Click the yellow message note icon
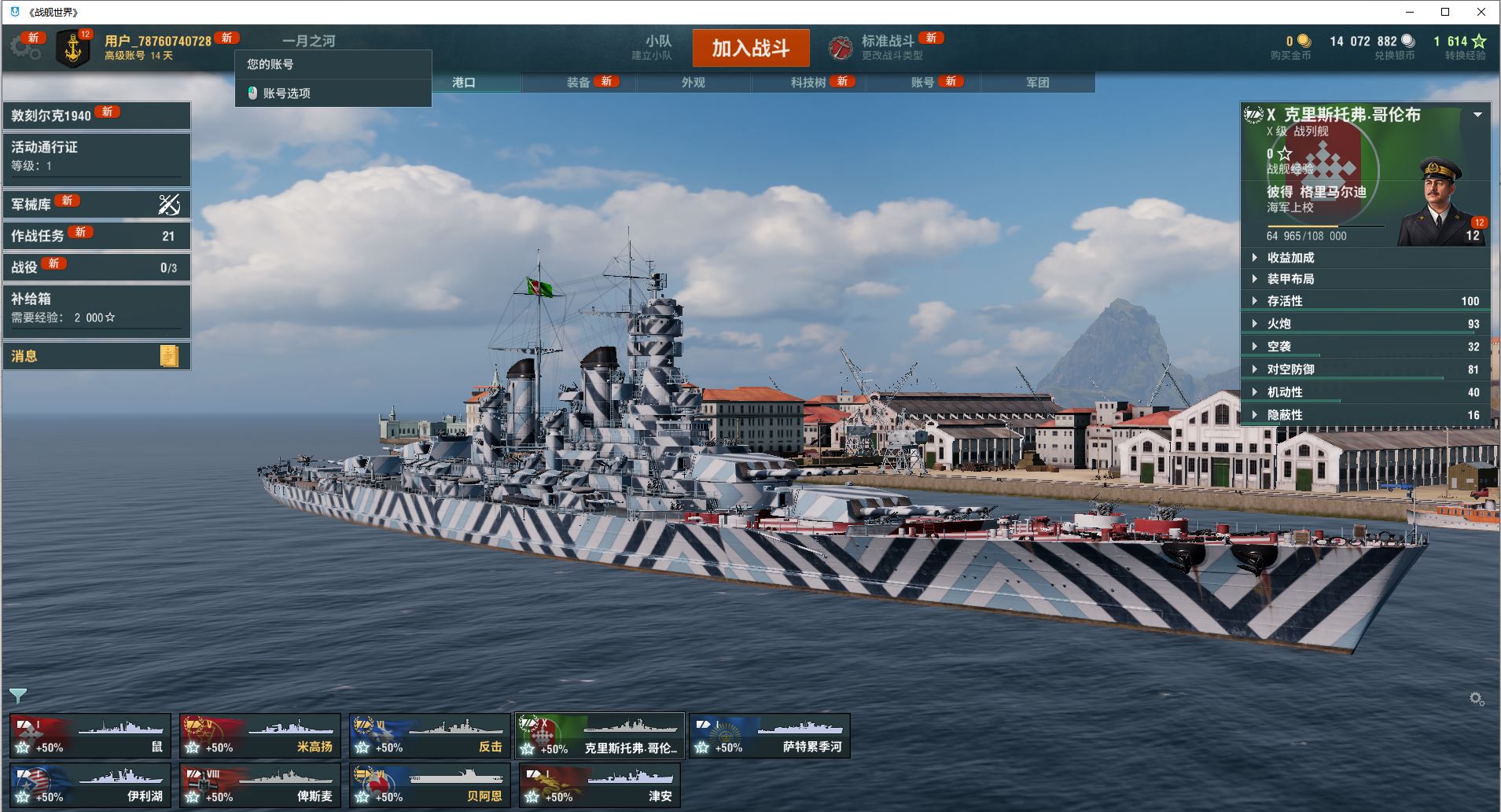The image size is (1501, 812). [x=169, y=356]
